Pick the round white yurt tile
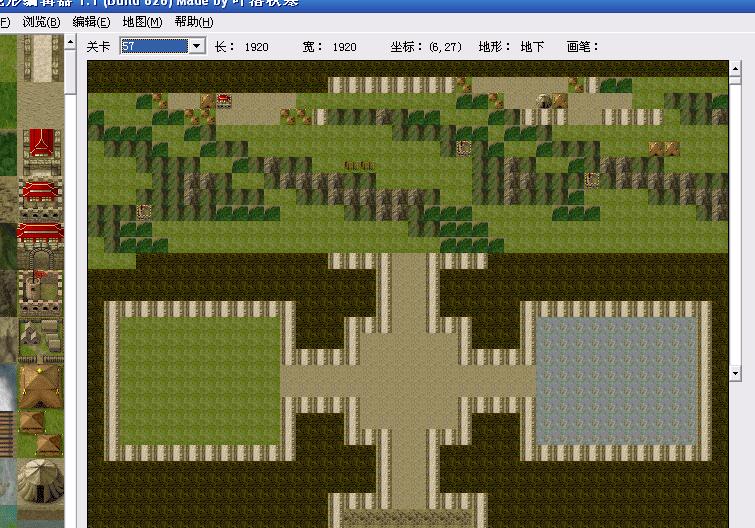The width and height of the screenshot is (755, 528). (40, 481)
